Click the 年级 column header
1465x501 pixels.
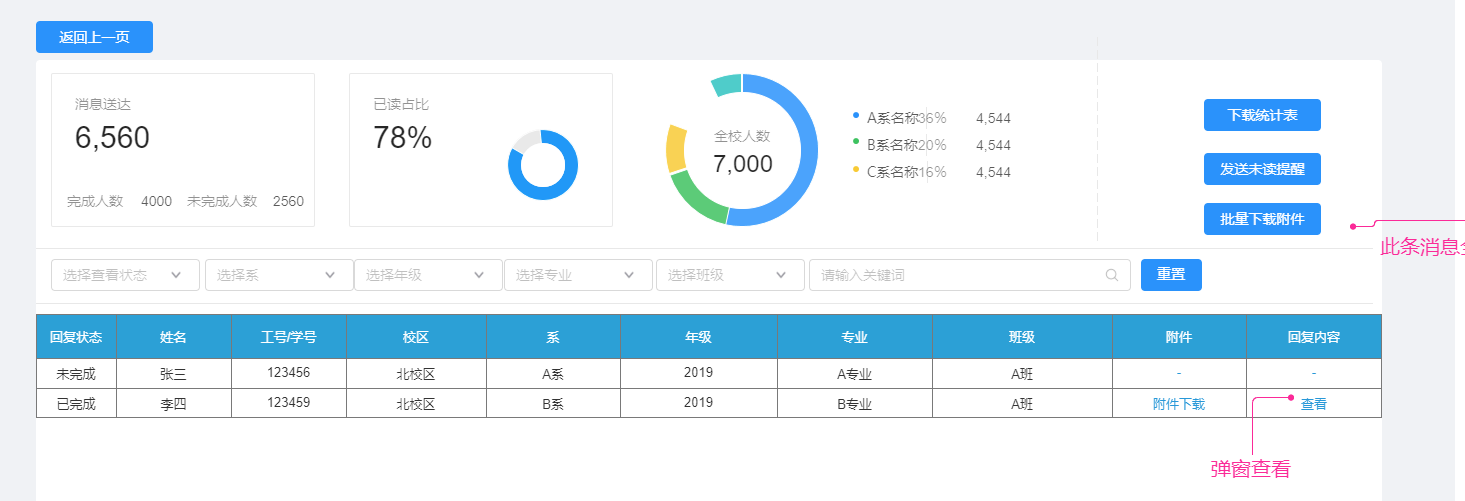698,337
